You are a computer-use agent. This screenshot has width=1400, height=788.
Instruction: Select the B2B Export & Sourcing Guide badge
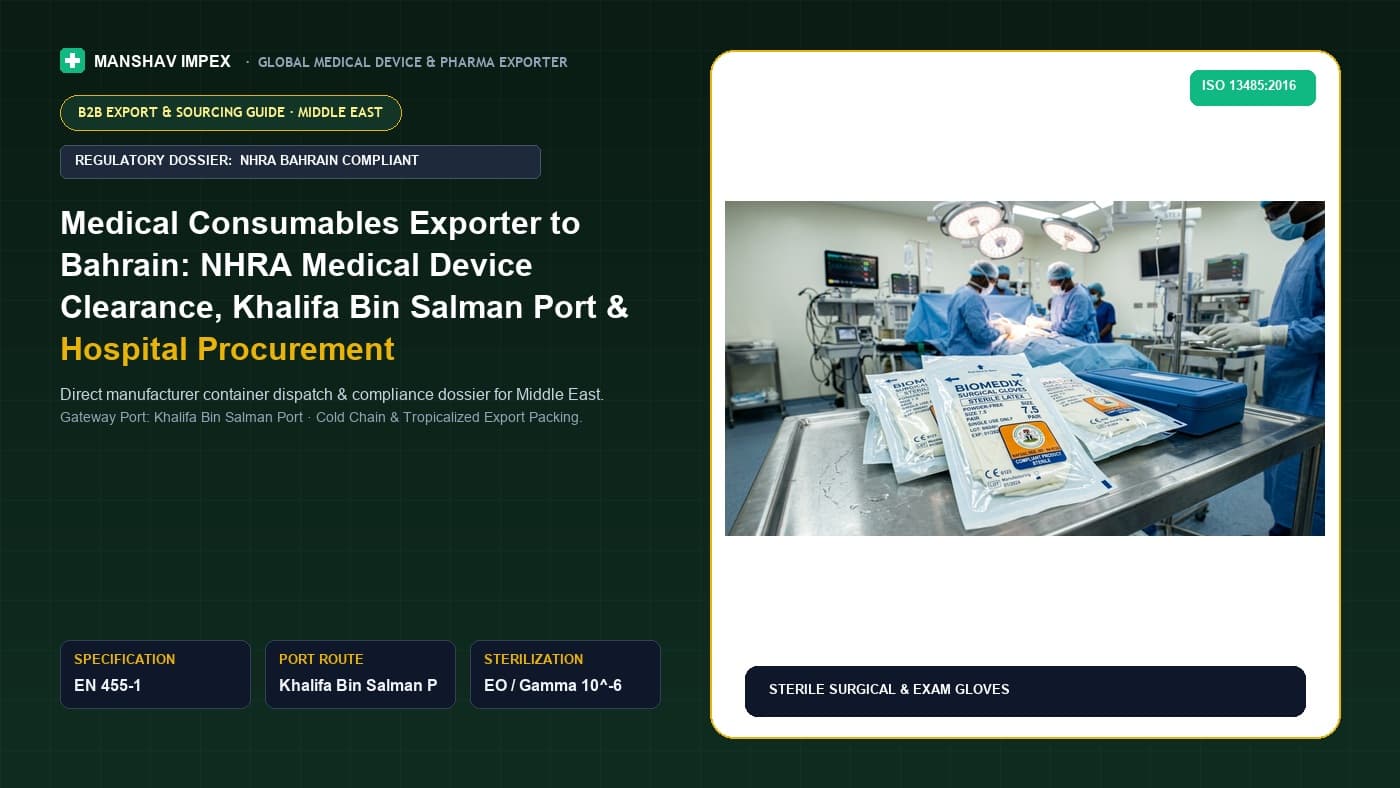(x=231, y=113)
